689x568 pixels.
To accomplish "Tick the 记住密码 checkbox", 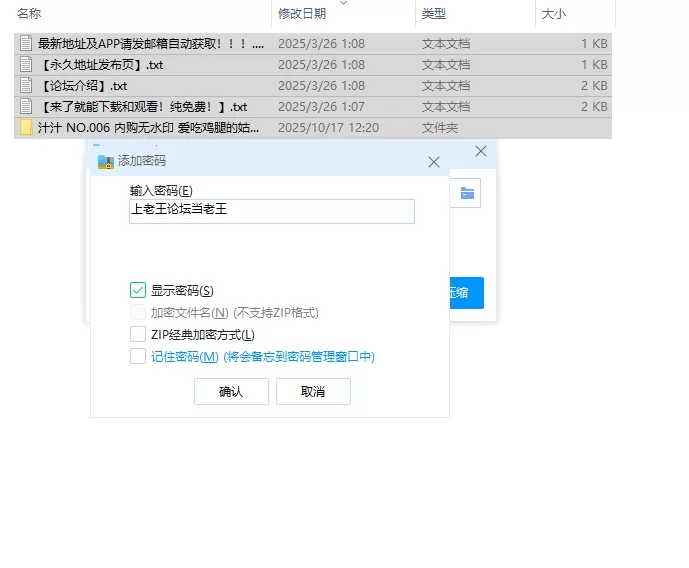I will tap(138, 357).
